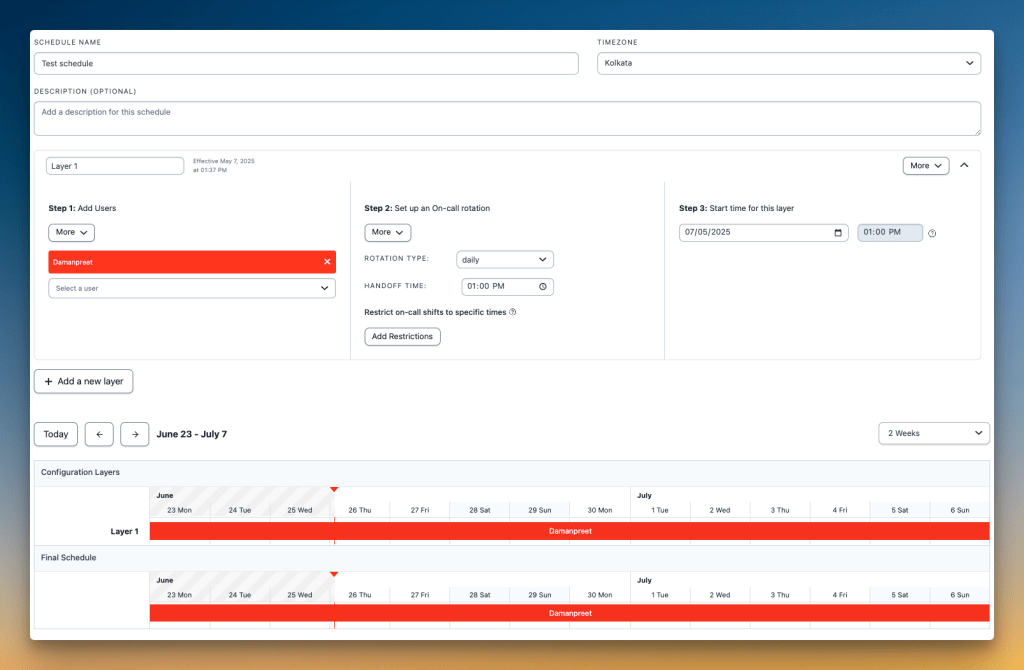The height and width of the screenshot is (670, 1024).
Task: Open the More menu in the Layer 1 header
Action: [925, 165]
